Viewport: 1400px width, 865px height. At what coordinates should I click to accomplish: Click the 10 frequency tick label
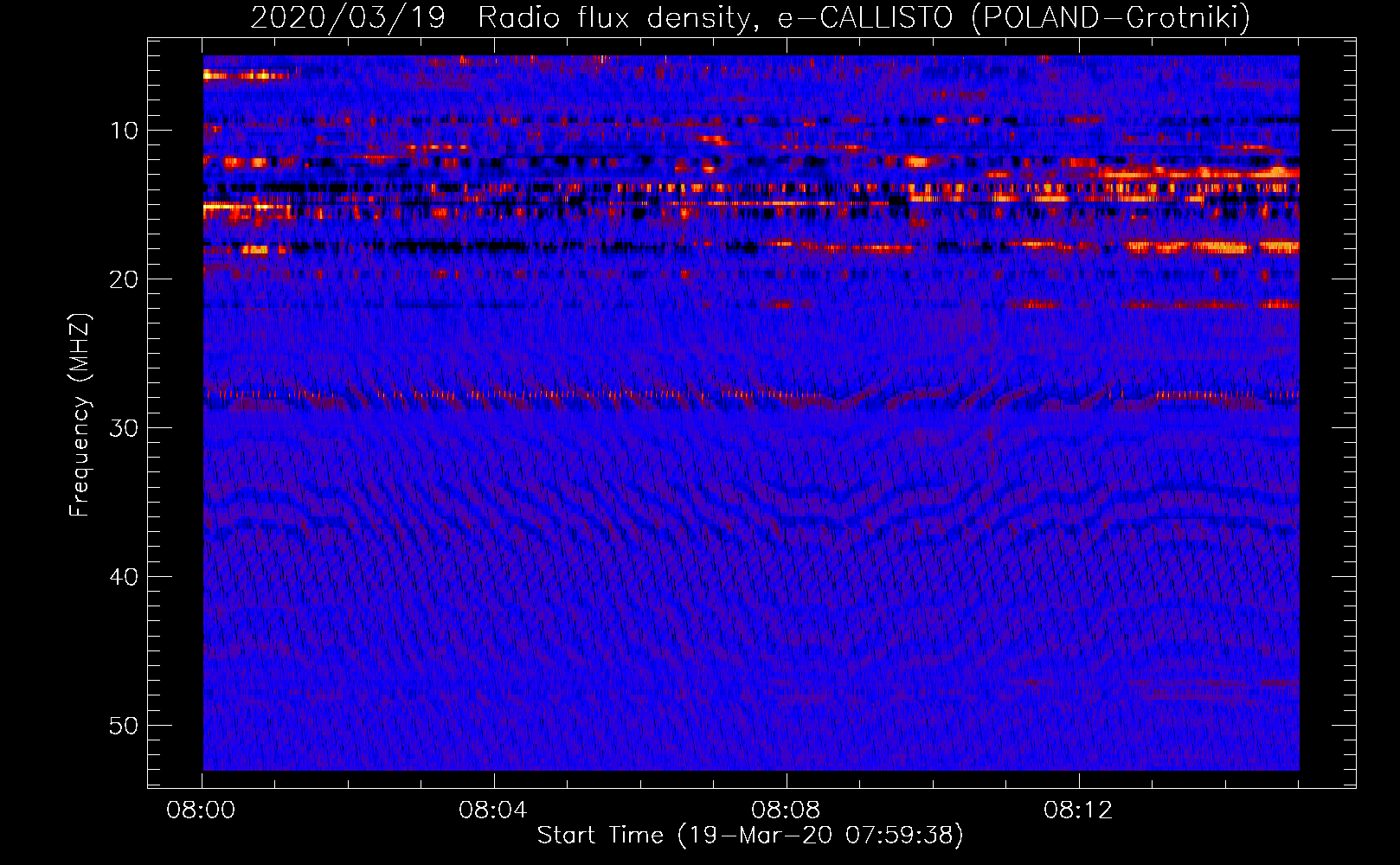tap(125, 131)
